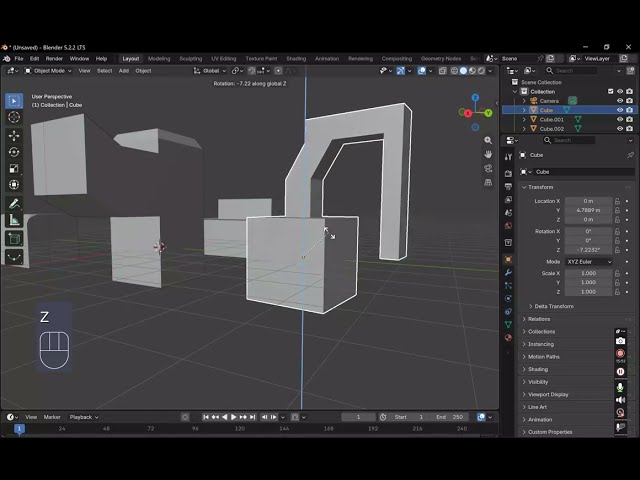Open the Output properties tab
Image resolution: width=640 pixels, height=480 pixels.
coord(508,187)
